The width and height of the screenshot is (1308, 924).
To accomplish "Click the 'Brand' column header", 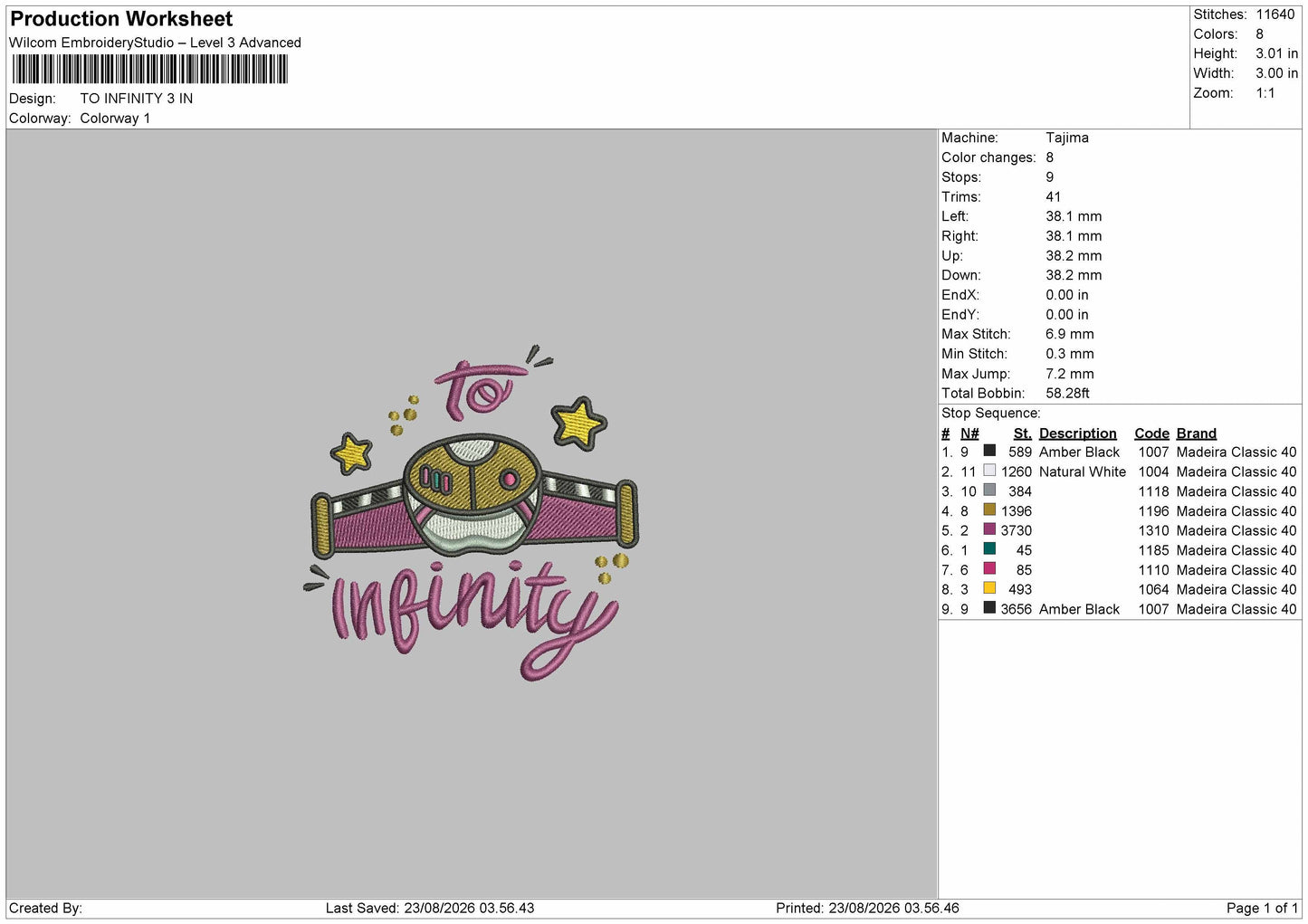I will pyautogui.click(x=1197, y=433).
